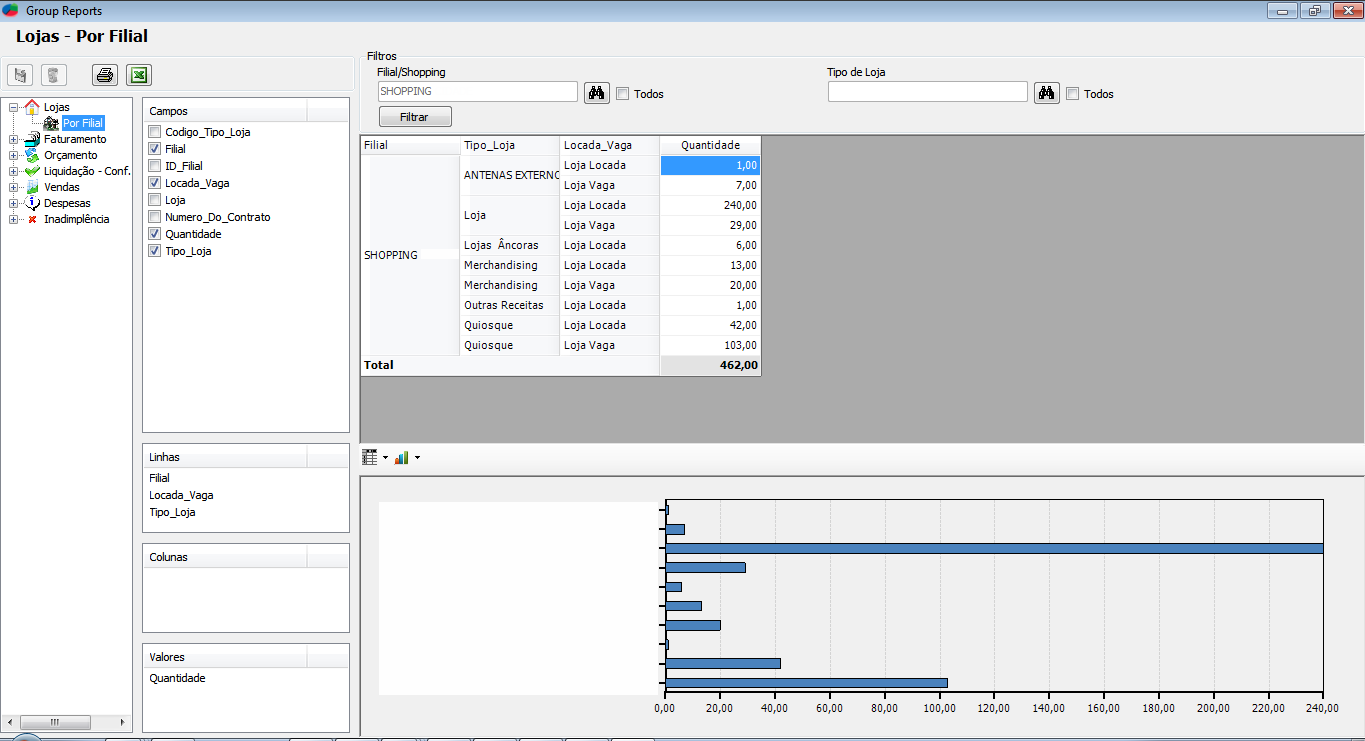This screenshot has height=741, width=1365.
Task: Click the Despesas info bubble icon
Action: pos(32,203)
